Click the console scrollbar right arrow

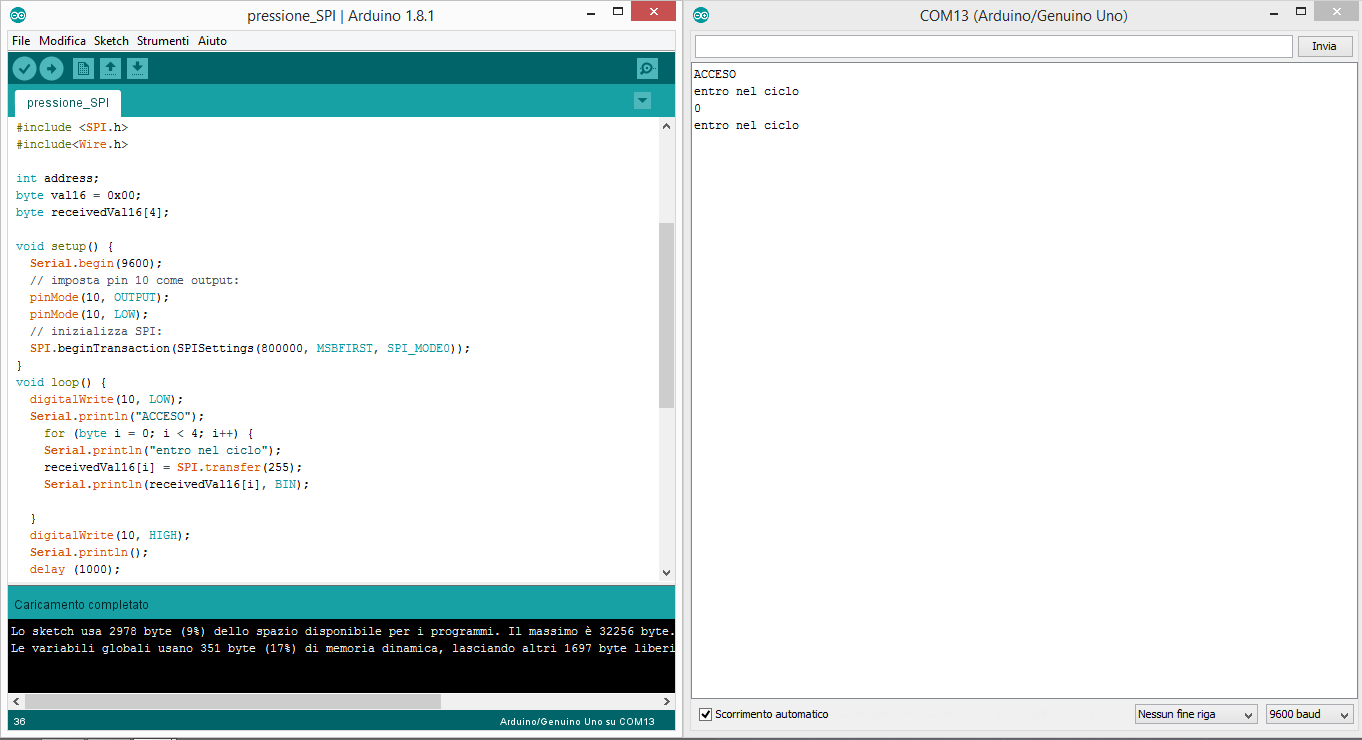point(668,702)
